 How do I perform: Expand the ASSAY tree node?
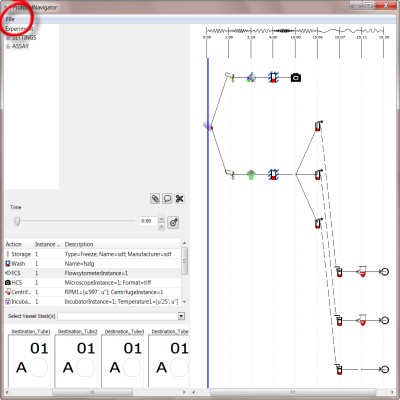click(x=8, y=46)
